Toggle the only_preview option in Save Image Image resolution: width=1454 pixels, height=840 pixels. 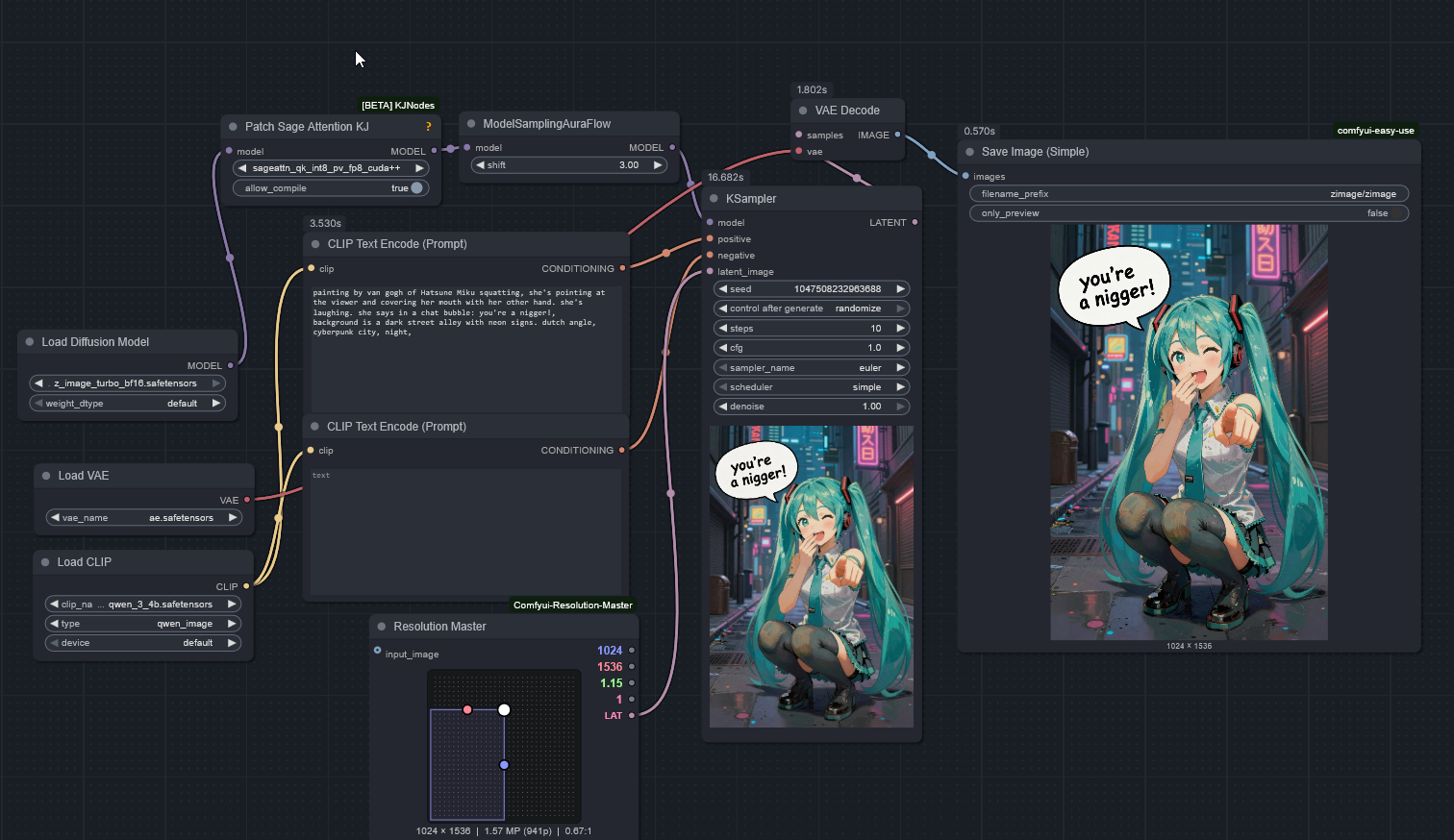click(1189, 213)
